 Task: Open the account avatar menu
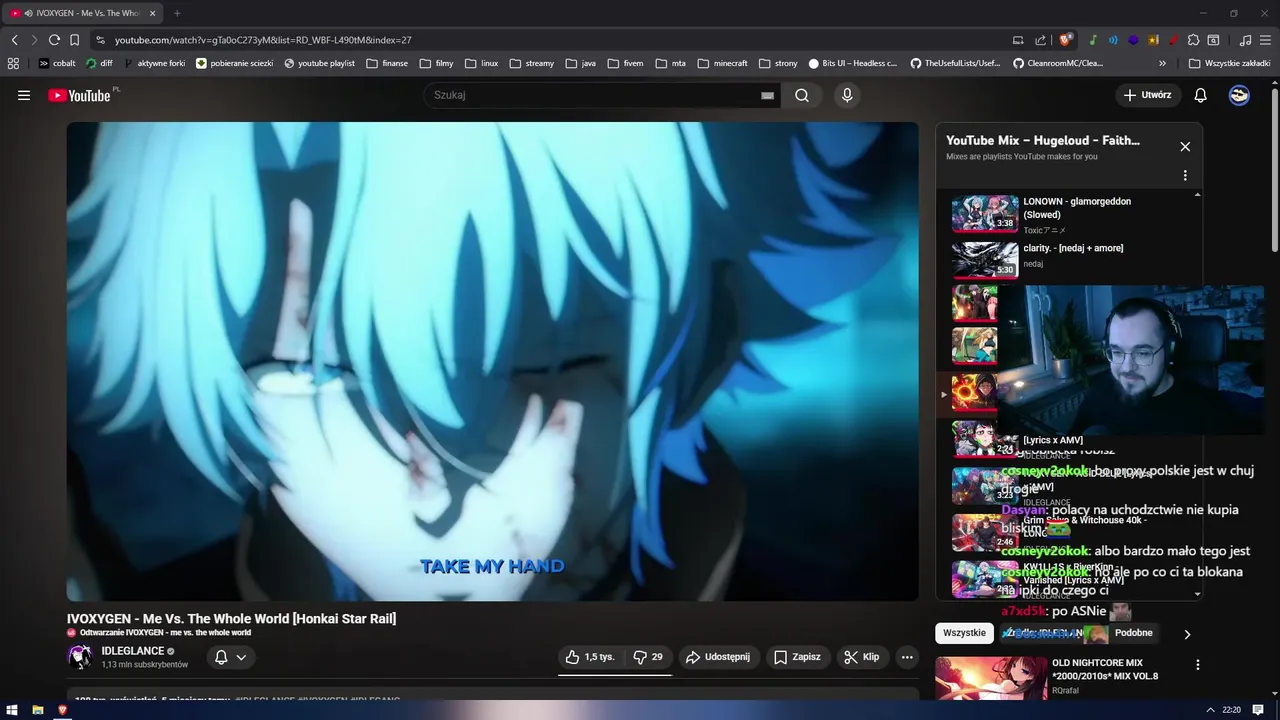pos(1239,95)
